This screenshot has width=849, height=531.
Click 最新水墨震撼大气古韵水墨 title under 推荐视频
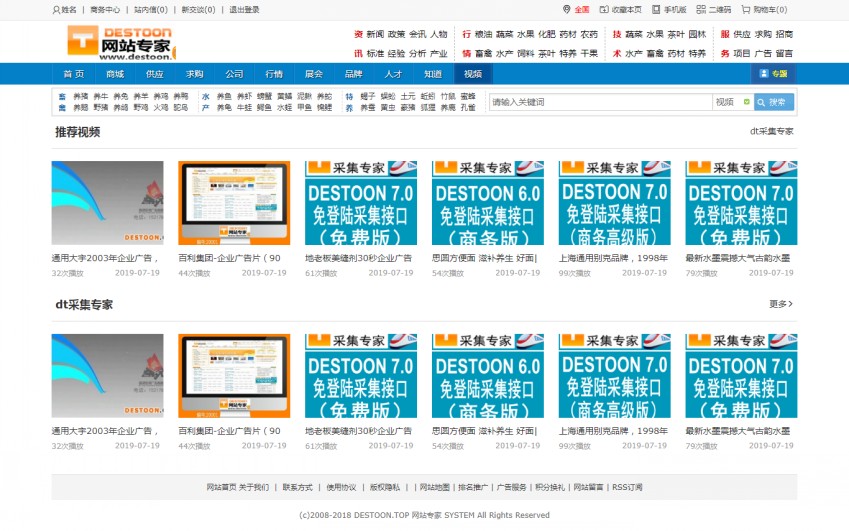pyautogui.click(x=737, y=258)
